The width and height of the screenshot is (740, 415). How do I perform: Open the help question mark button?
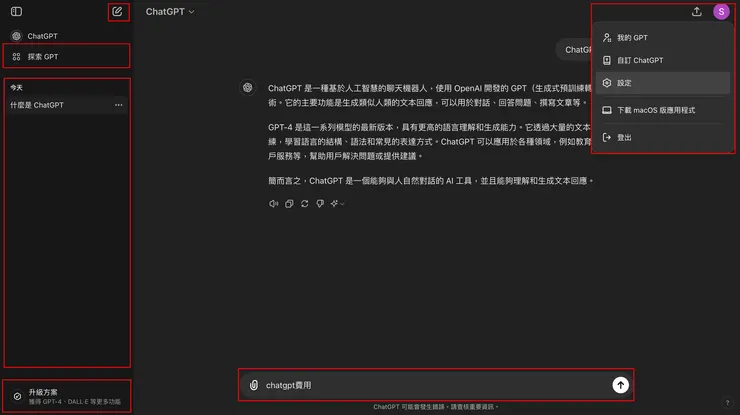727,403
